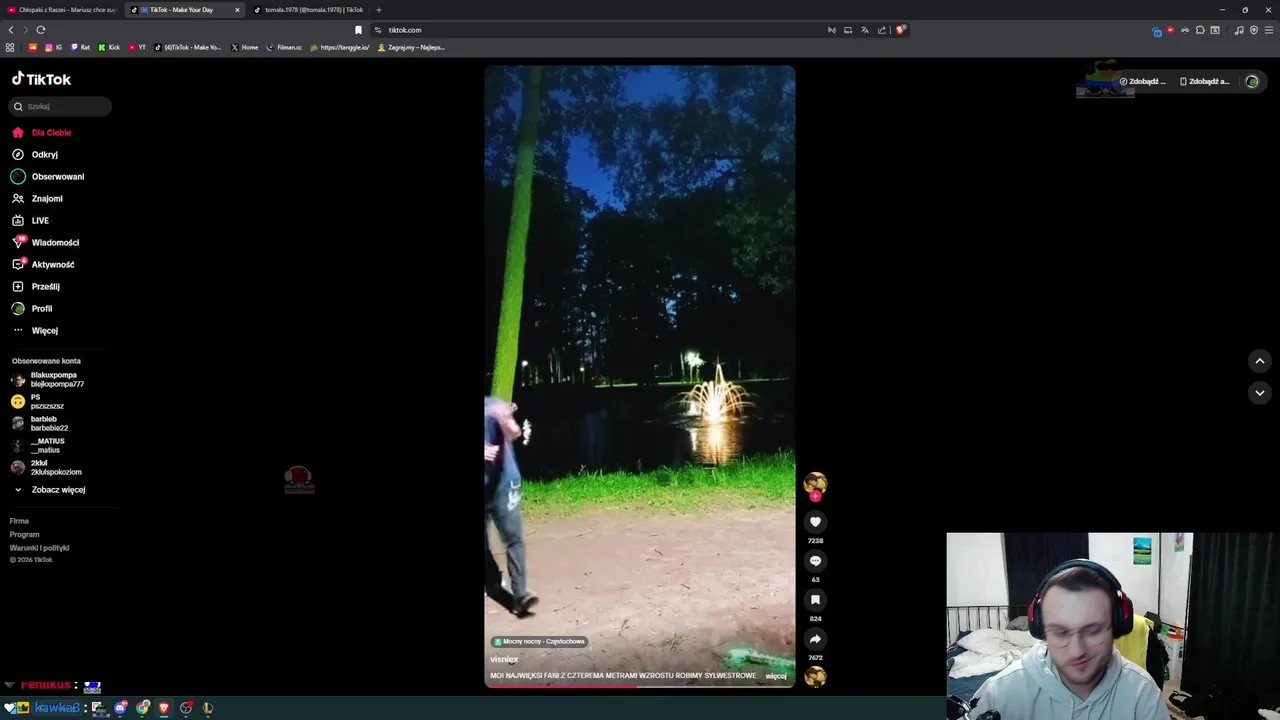Image resolution: width=1280 pixels, height=720 pixels.
Task: Click first Zdobądź coins button
Action: tap(1143, 81)
